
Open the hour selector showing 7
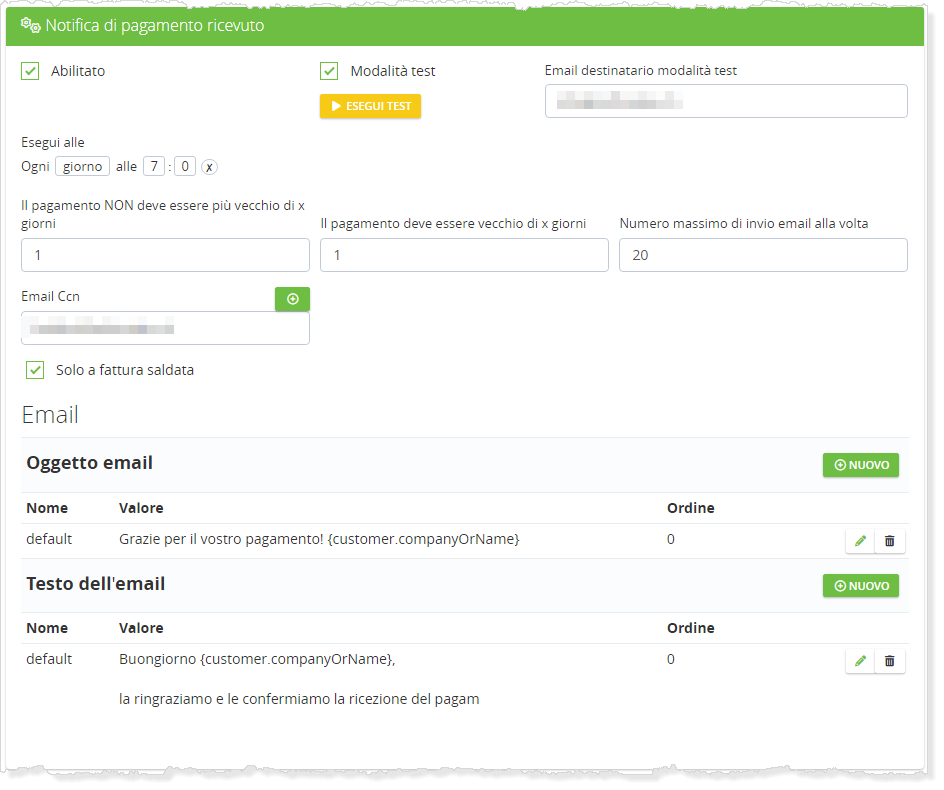coord(153,166)
